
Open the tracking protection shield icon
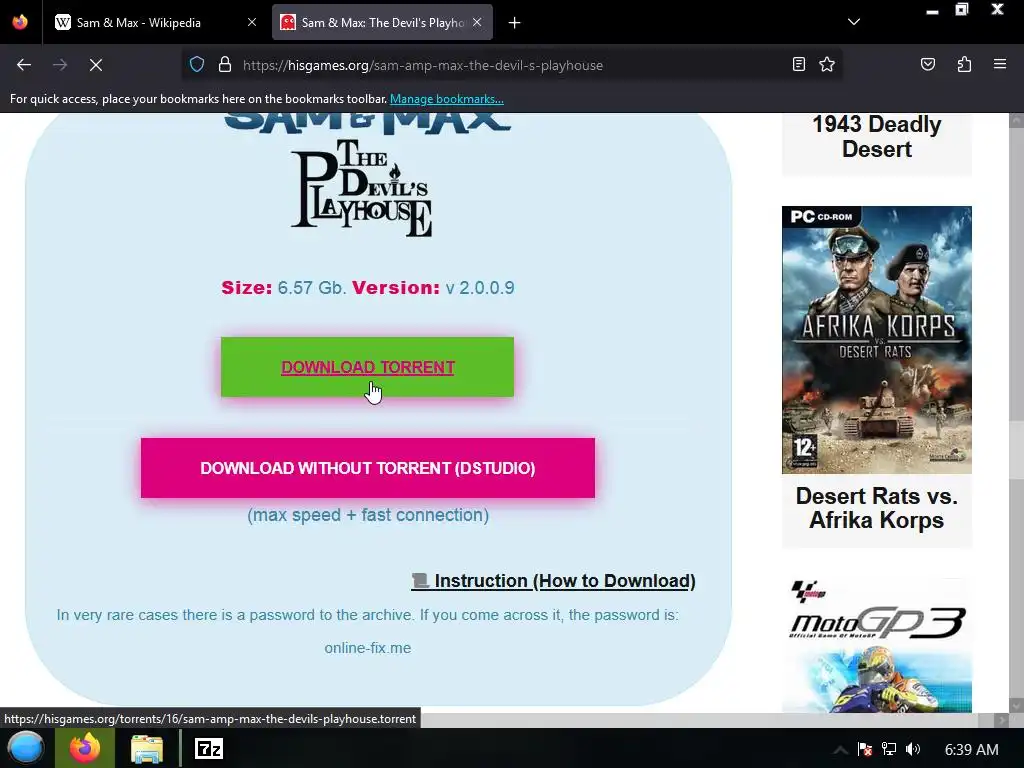pos(197,65)
